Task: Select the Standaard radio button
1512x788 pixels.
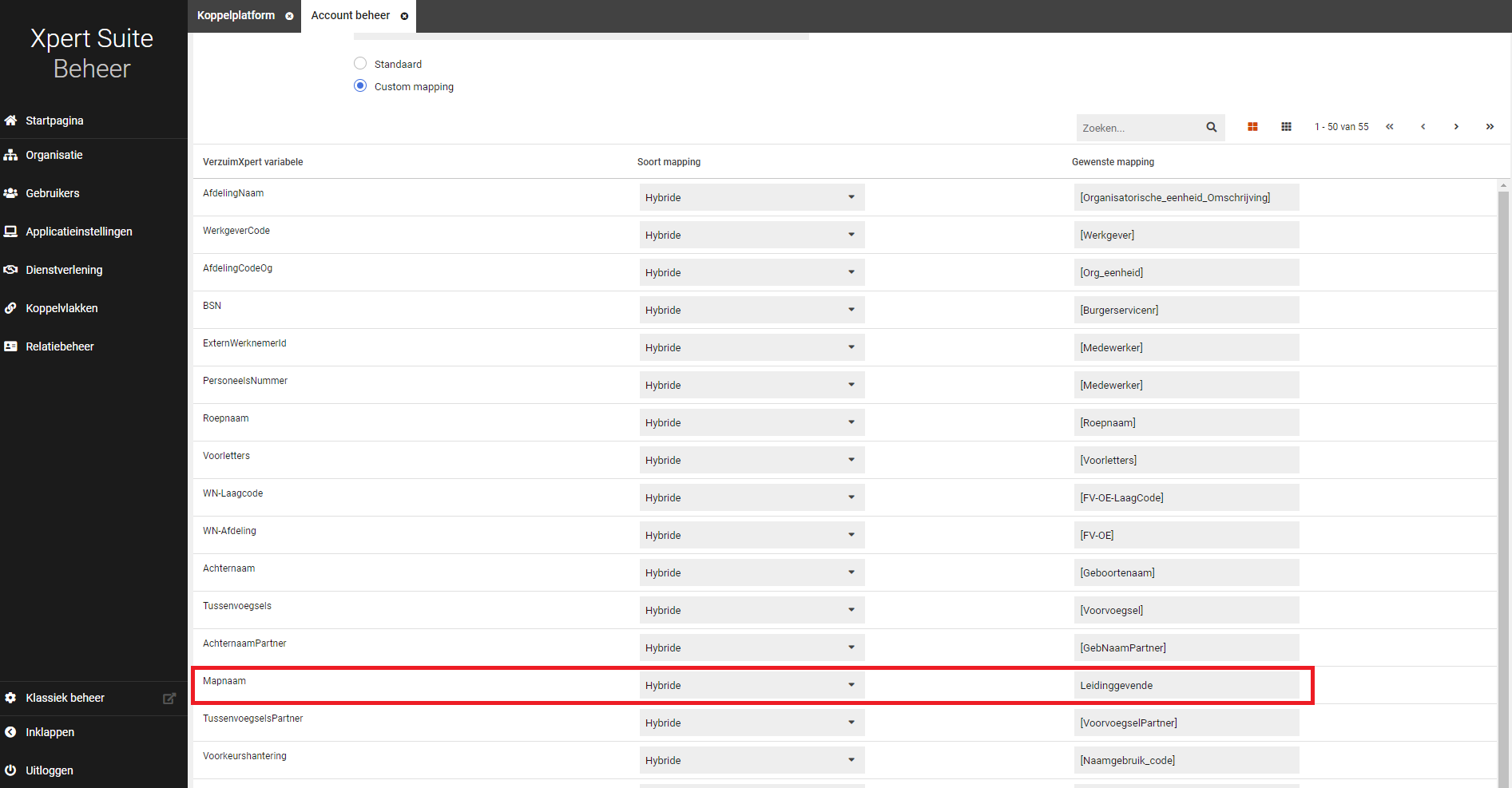Action: point(360,64)
